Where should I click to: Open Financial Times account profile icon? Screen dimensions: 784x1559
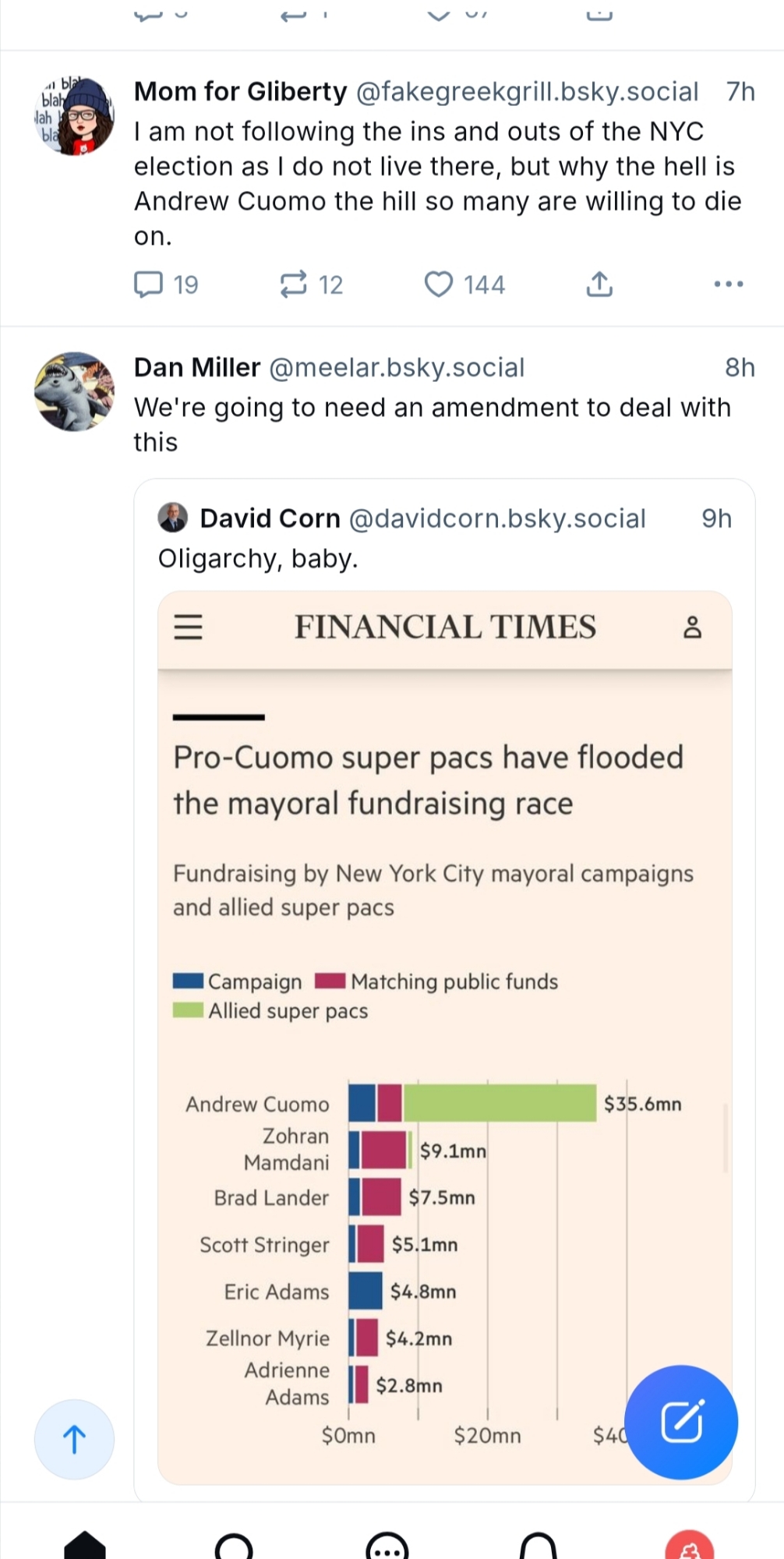692,627
